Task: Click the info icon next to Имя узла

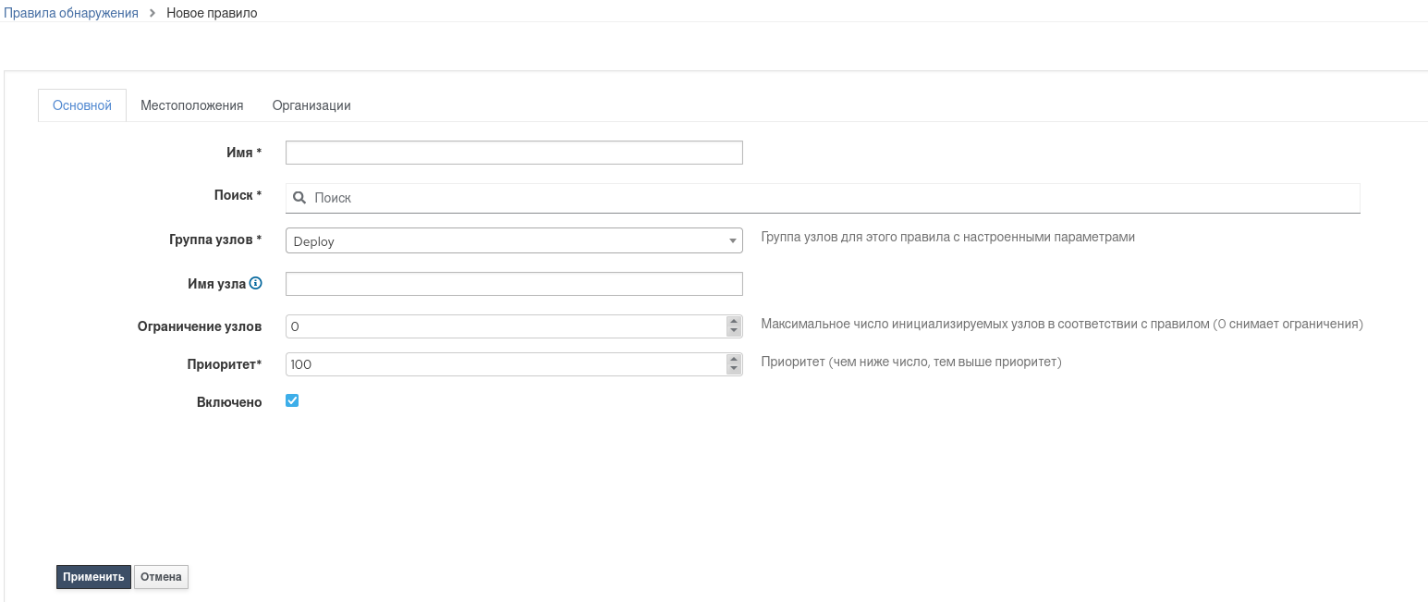Action: pyautogui.click(x=269, y=285)
